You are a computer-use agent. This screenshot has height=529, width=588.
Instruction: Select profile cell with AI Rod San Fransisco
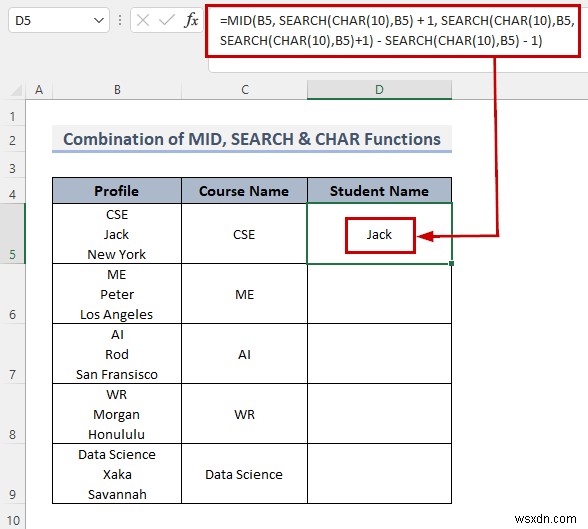tap(117, 354)
